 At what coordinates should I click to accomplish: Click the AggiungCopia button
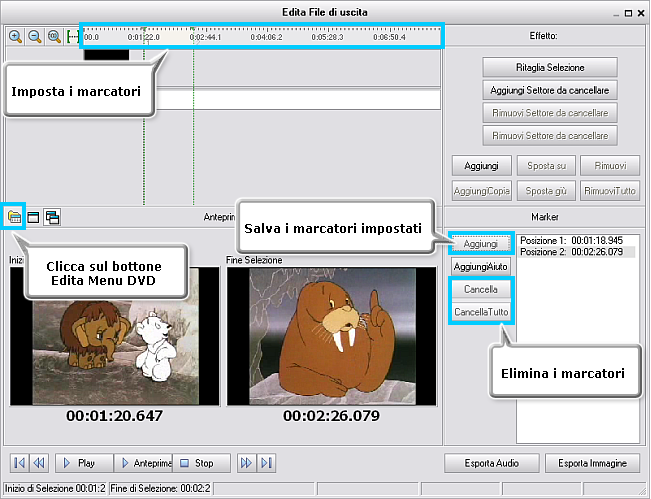pos(482,191)
